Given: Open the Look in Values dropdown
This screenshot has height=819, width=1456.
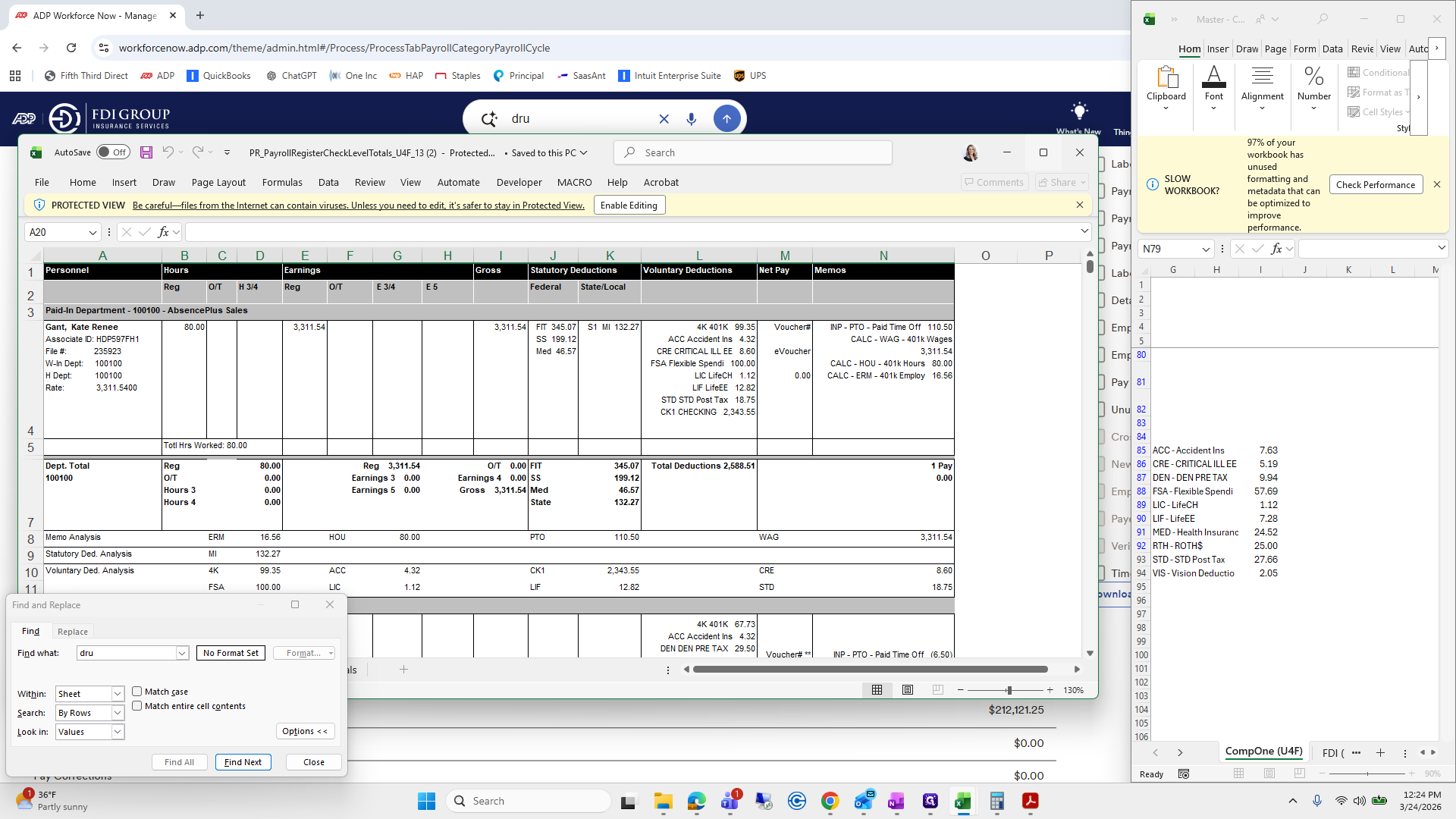Looking at the screenshot, I should 118,732.
